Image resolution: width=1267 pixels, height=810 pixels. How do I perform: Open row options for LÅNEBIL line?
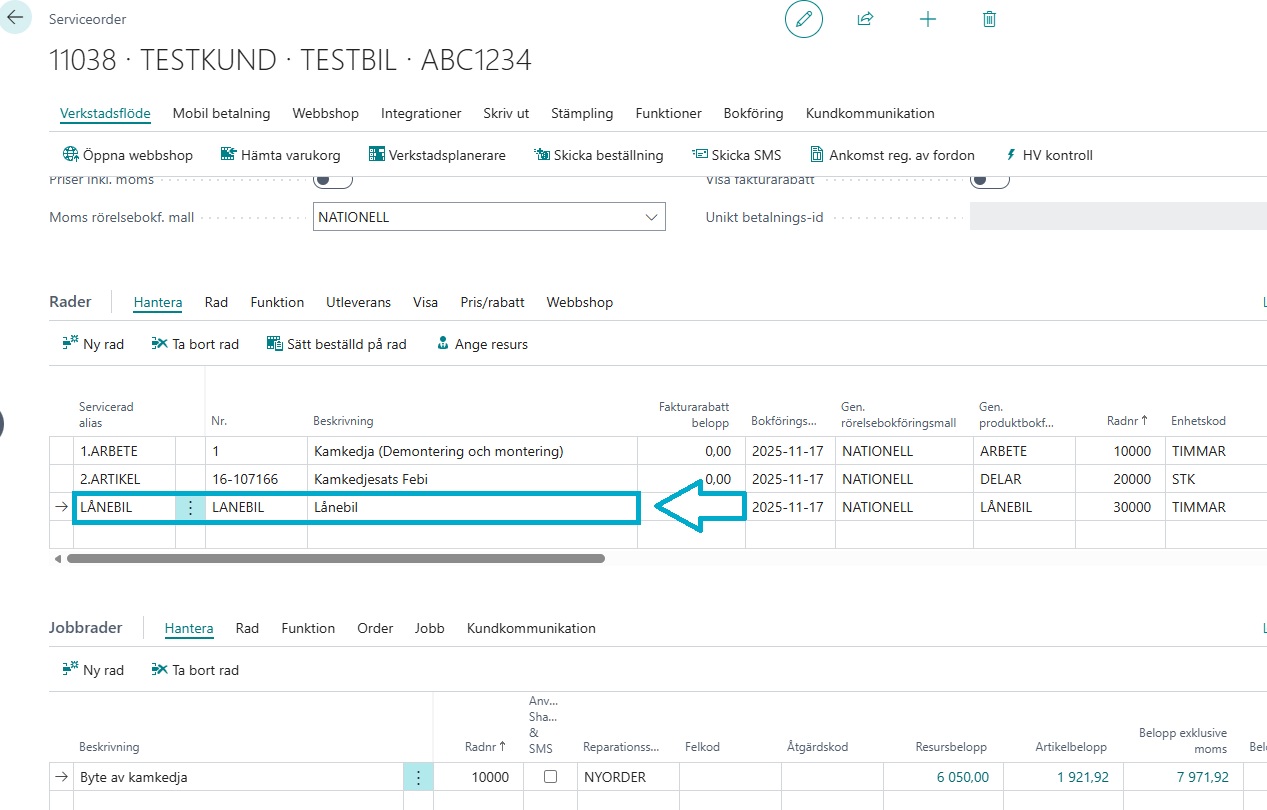[x=190, y=507]
